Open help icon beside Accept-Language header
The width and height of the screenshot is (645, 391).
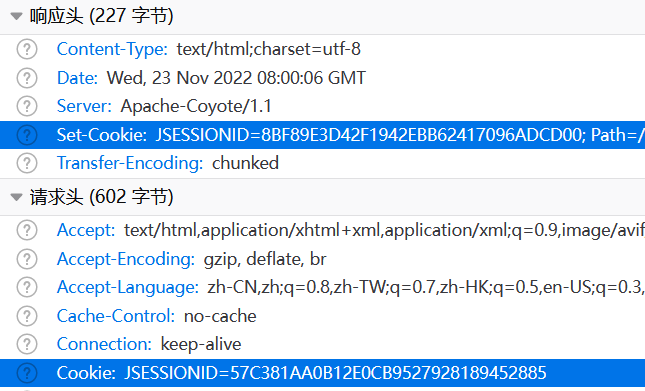27,287
